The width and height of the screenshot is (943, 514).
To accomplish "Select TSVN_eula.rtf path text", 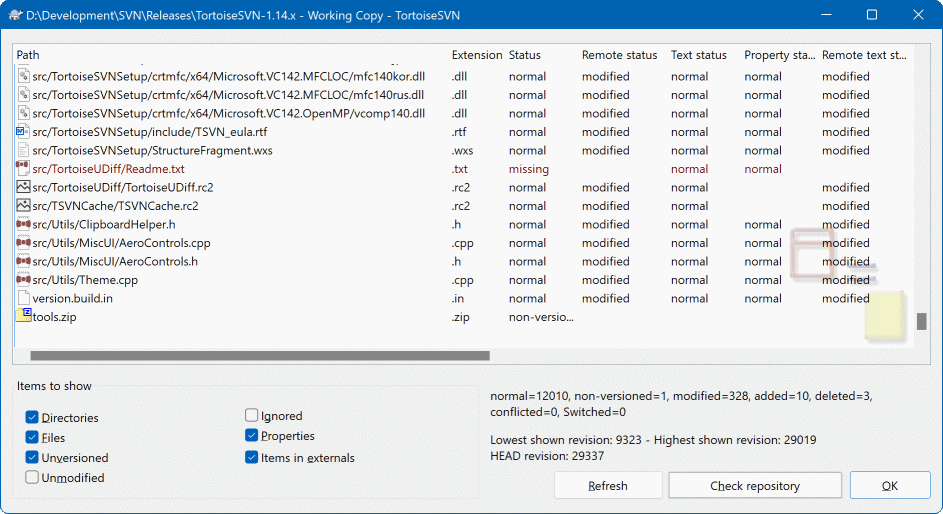I will click(x=150, y=132).
